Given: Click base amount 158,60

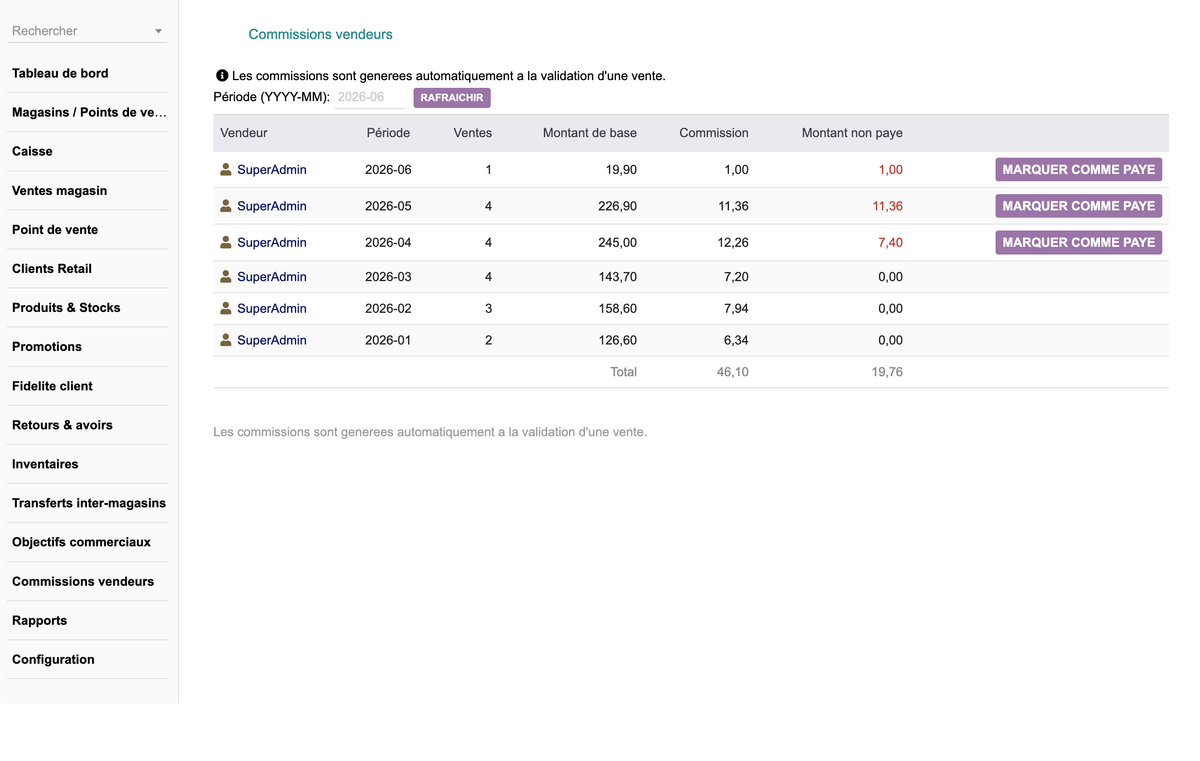Looking at the screenshot, I should tap(618, 308).
